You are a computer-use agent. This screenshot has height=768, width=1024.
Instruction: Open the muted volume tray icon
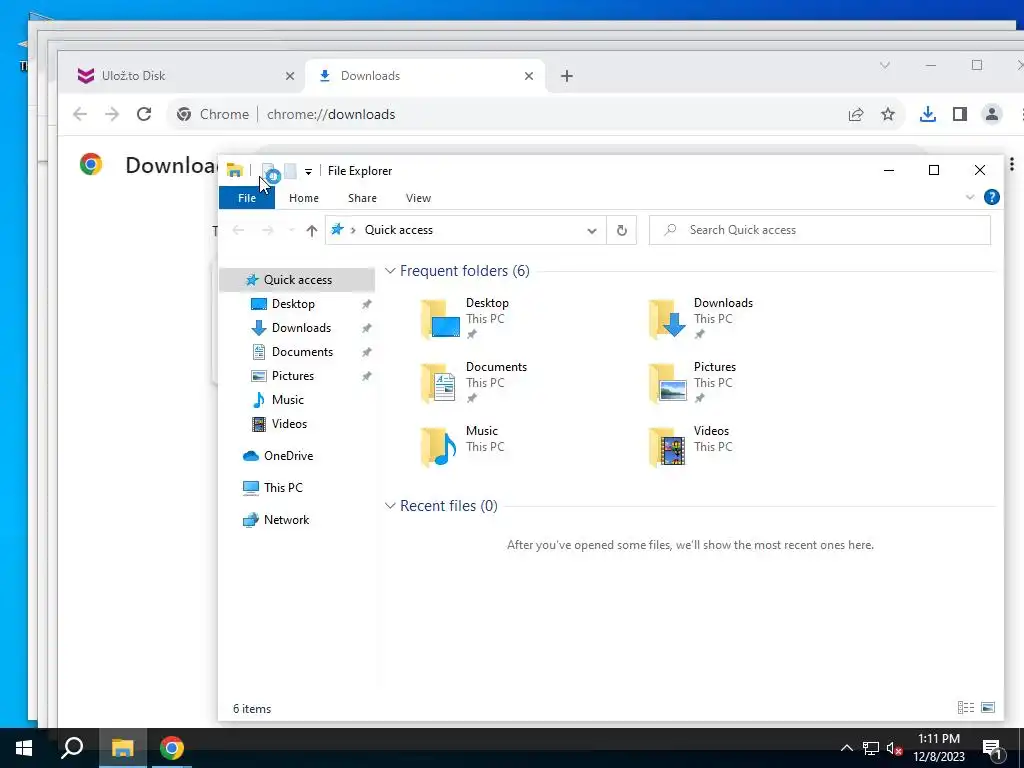[x=895, y=748]
